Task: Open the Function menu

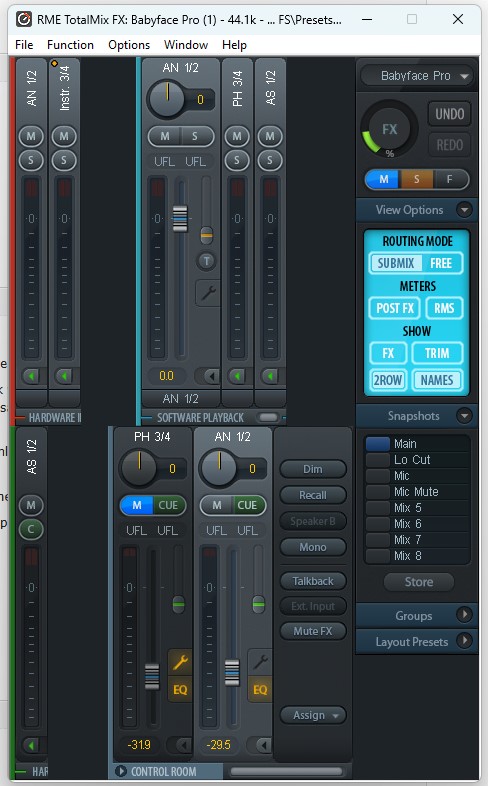Action: point(70,45)
